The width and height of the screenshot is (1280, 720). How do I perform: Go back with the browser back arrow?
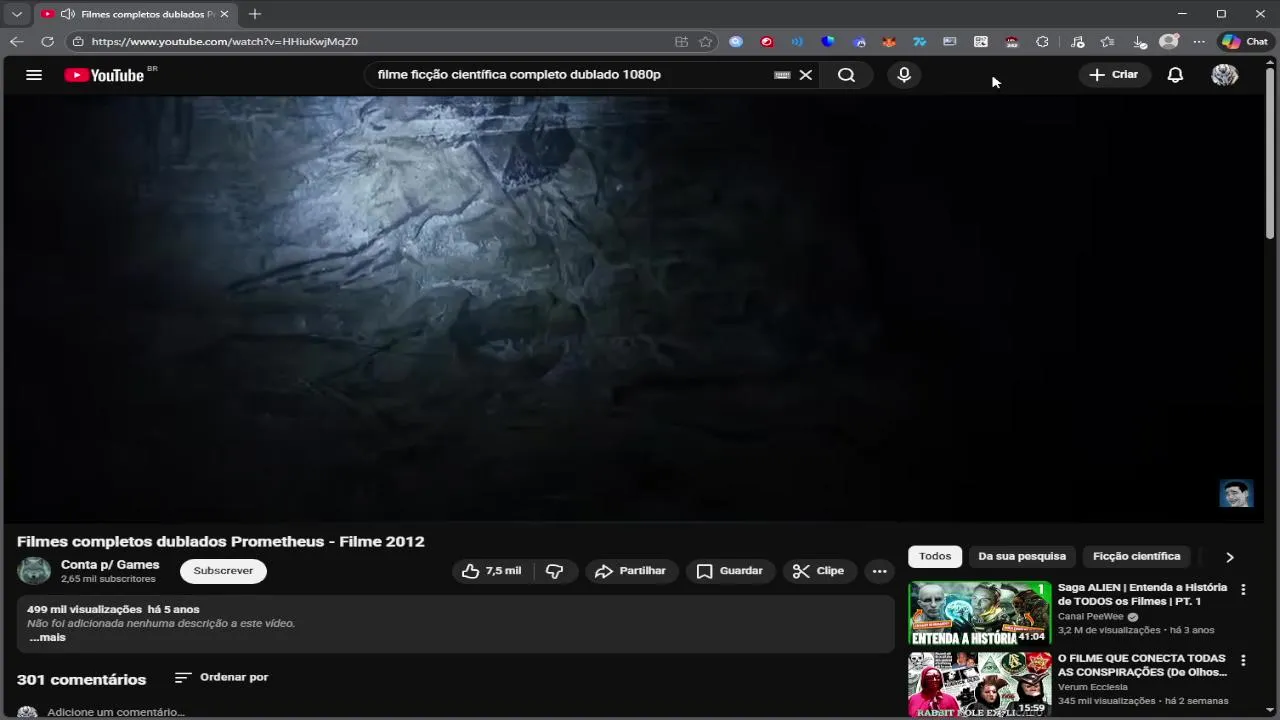pos(16,42)
